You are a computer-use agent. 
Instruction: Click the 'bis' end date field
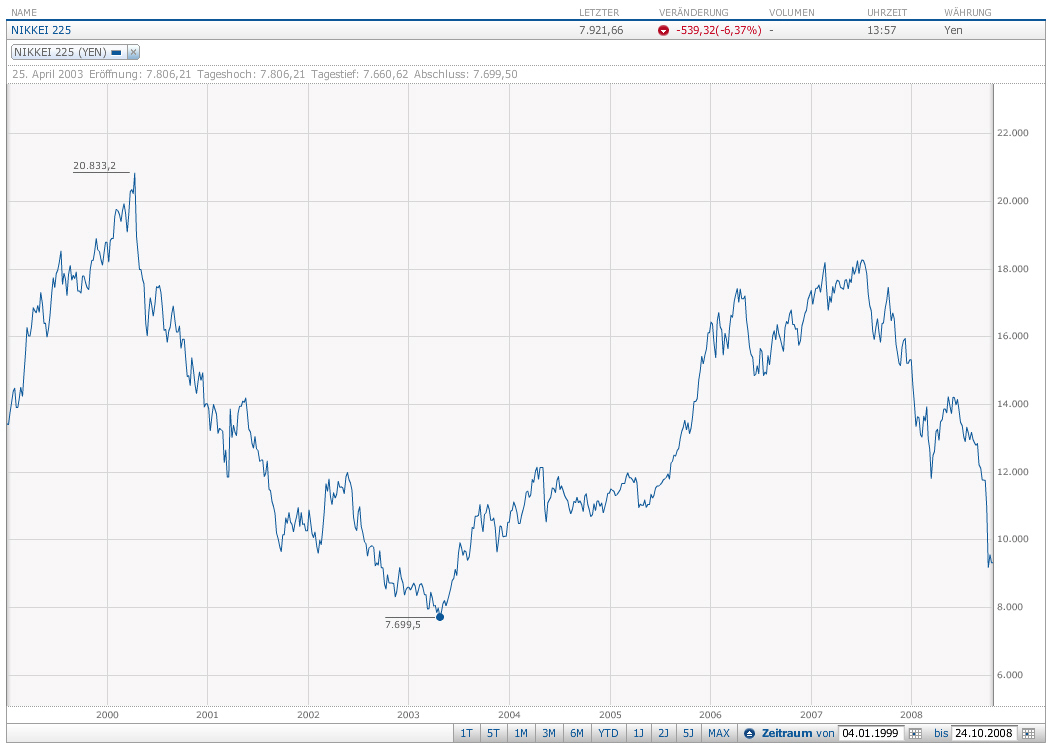[985, 733]
